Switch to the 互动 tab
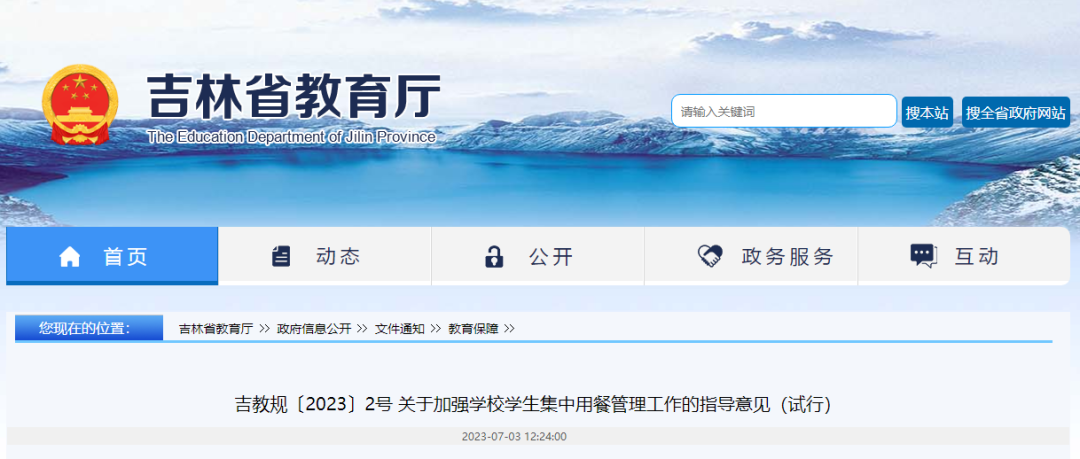The image size is (1080, 459). (964, 256)
